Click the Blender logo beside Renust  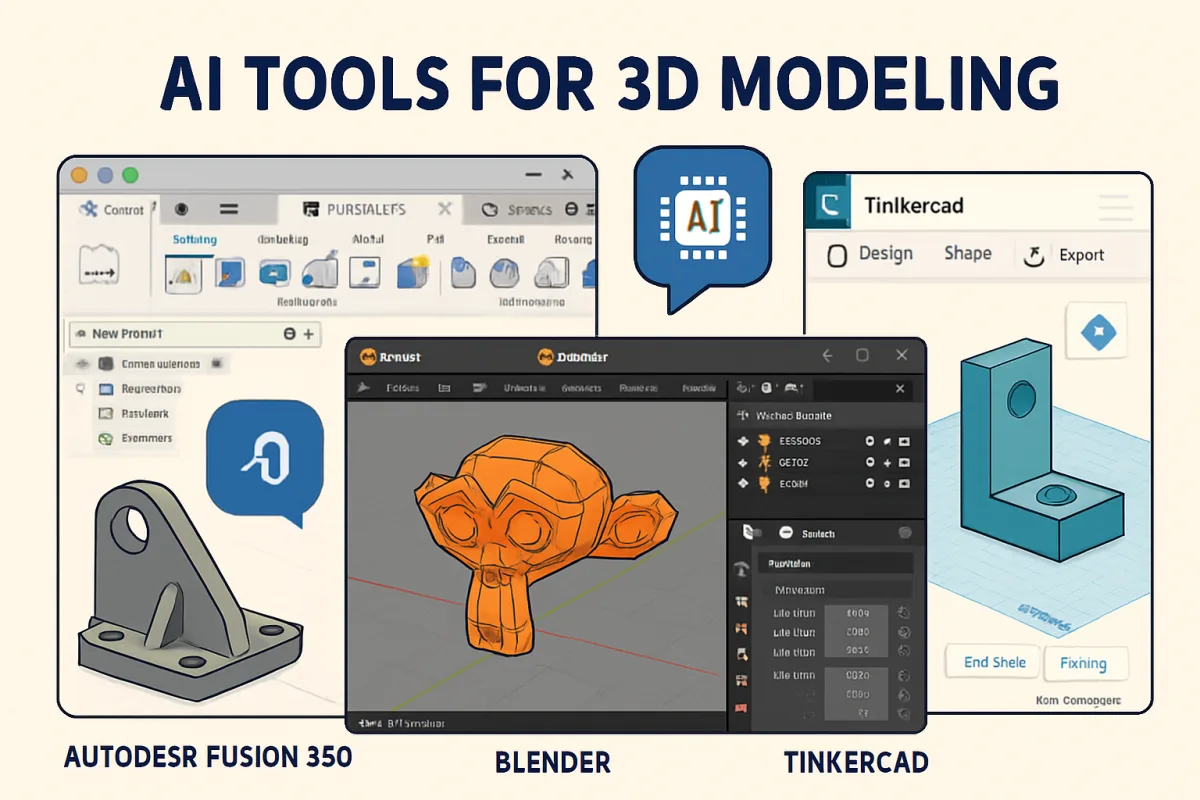(x=367, y=357)
